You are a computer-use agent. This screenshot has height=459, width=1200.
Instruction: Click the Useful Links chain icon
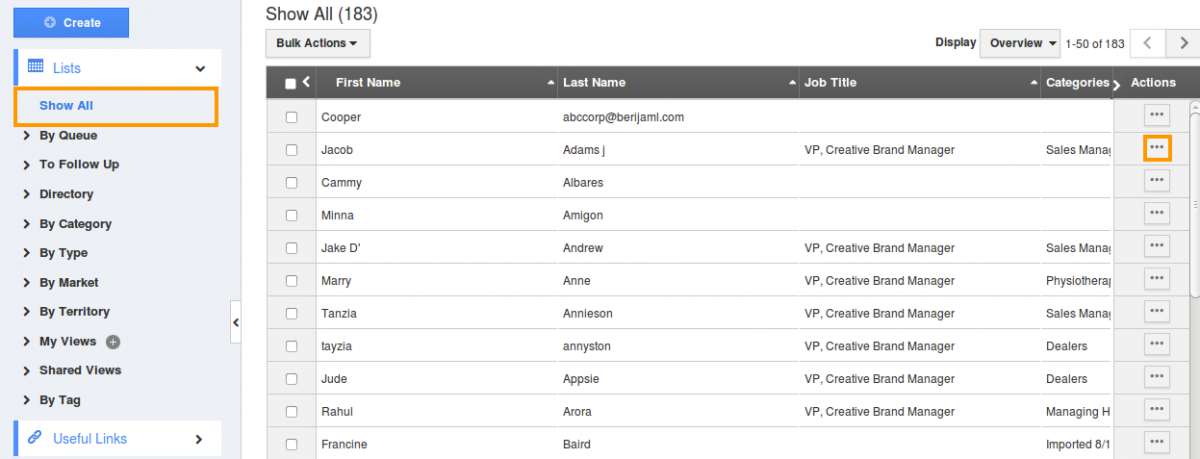35,438
